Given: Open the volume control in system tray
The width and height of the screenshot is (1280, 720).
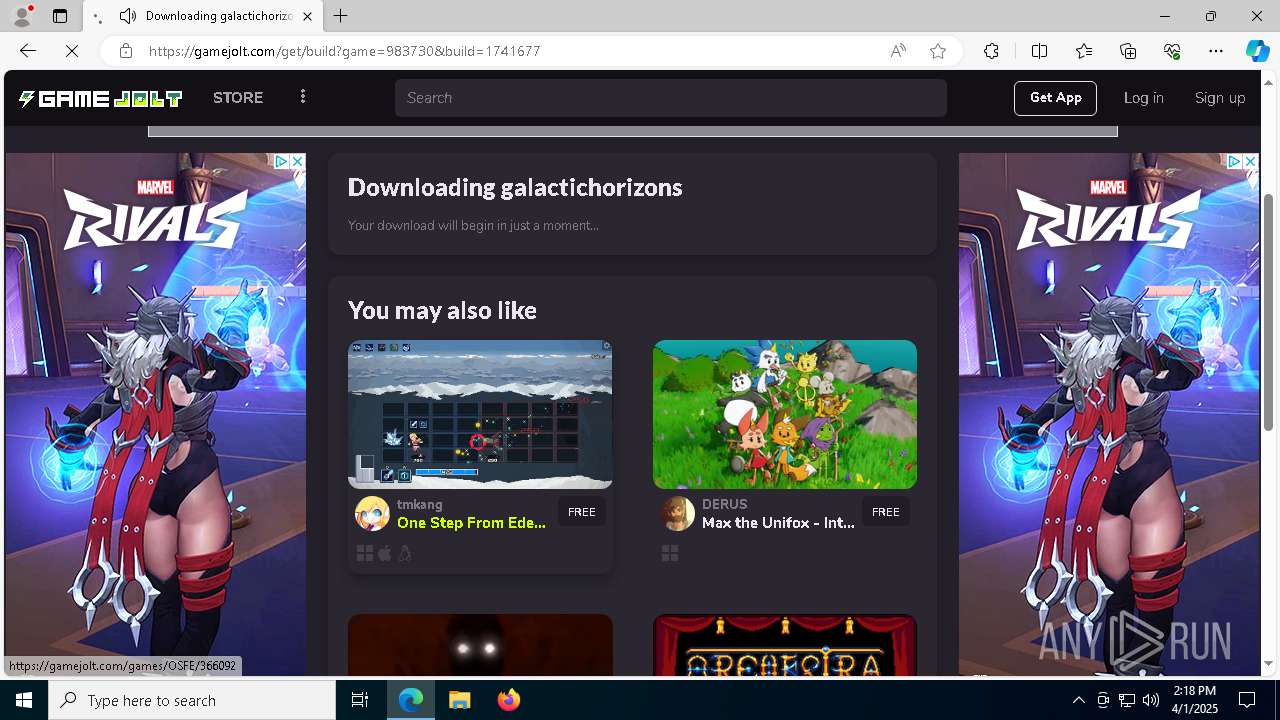Looking at the screenshot, I should 1151,700.
